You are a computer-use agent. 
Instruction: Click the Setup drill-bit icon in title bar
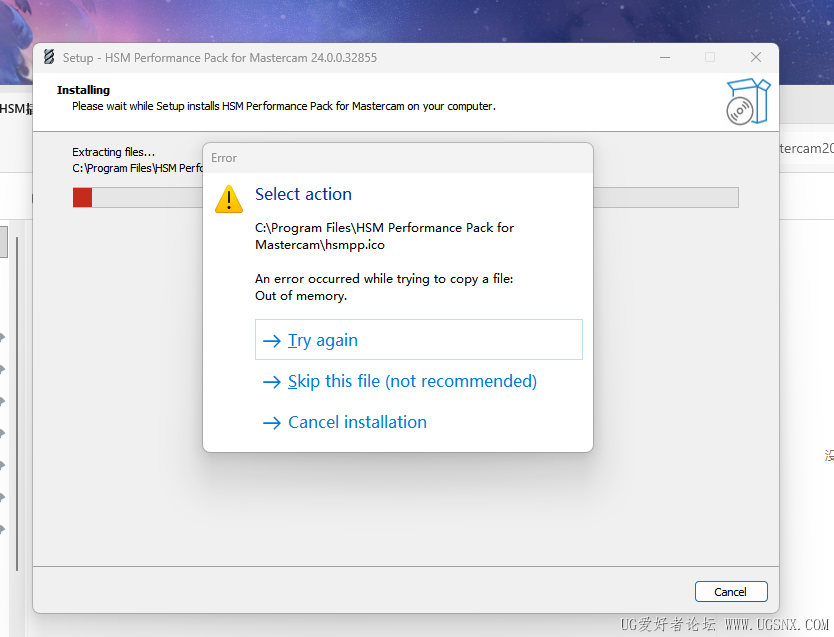click(x=49, y=57)
